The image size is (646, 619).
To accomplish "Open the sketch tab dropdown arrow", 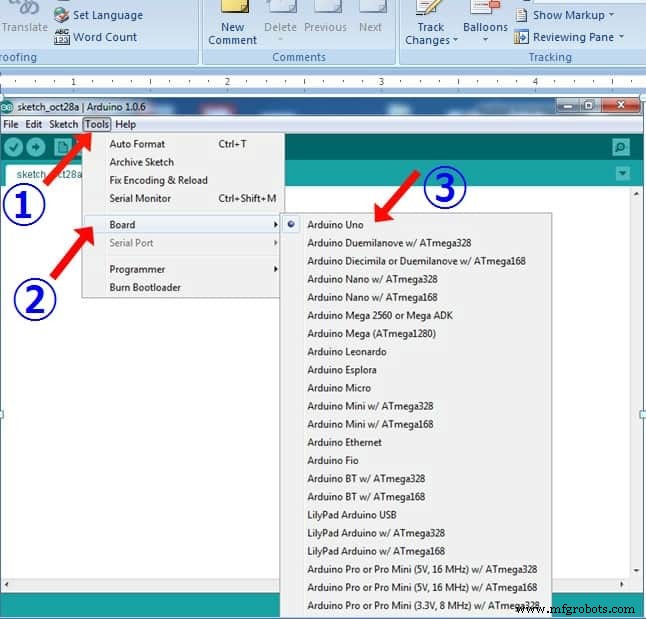I will point(623,174).
